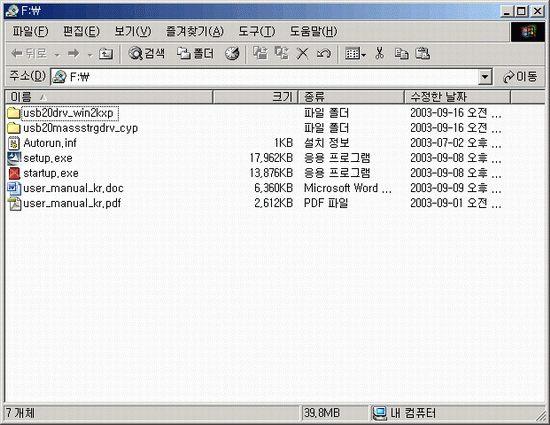Click the user_manual_kr.pdf file name
The width and height of the screenshot is (550, 425).
(72, 204)
